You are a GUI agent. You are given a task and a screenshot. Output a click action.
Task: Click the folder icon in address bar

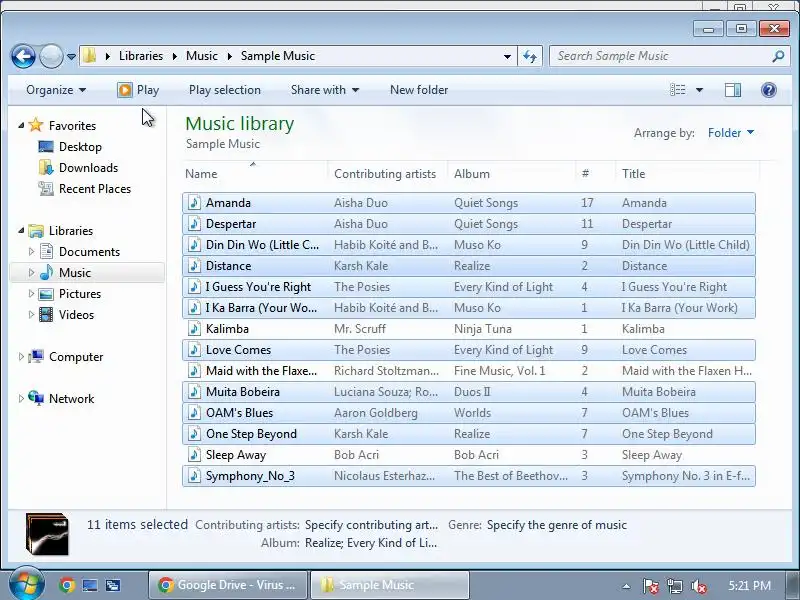[90, 56]
